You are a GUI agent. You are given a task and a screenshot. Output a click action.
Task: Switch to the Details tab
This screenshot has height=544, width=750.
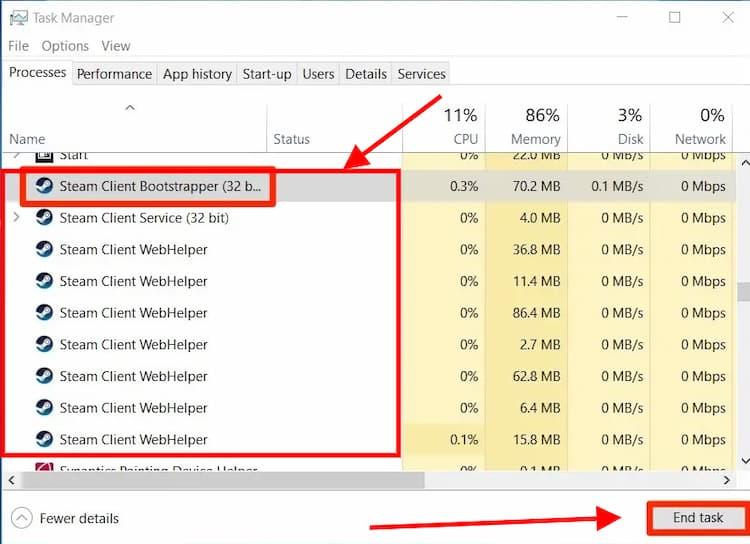click(x=366, y=74)
